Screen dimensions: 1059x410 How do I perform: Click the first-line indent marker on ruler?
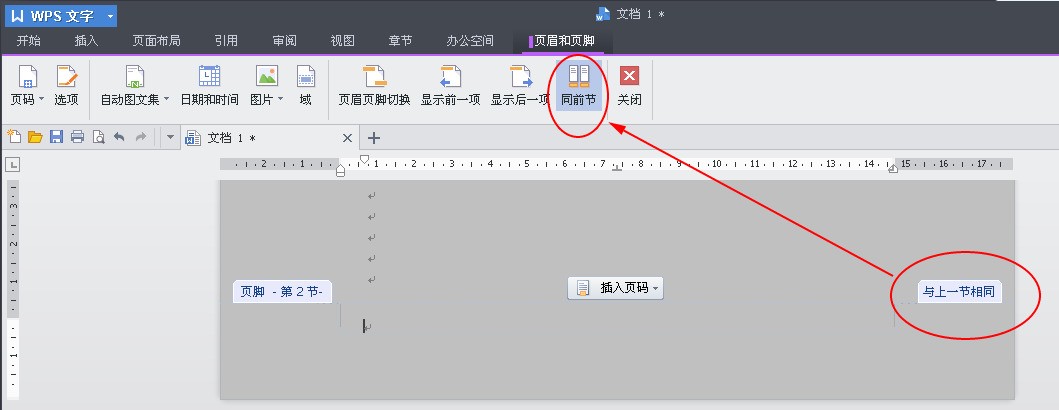[x=364, y=159]
